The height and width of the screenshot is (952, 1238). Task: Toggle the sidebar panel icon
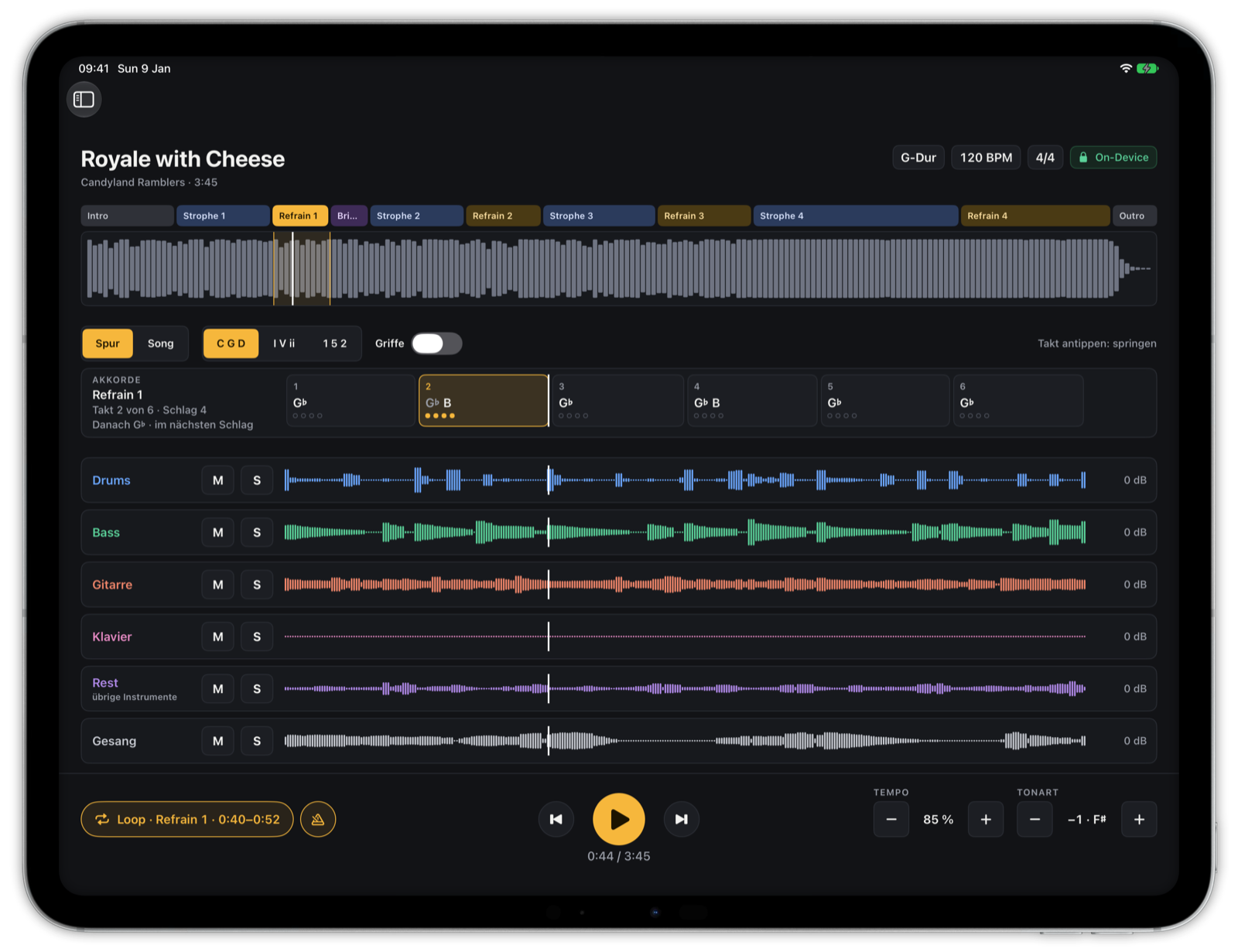point(84,99)
